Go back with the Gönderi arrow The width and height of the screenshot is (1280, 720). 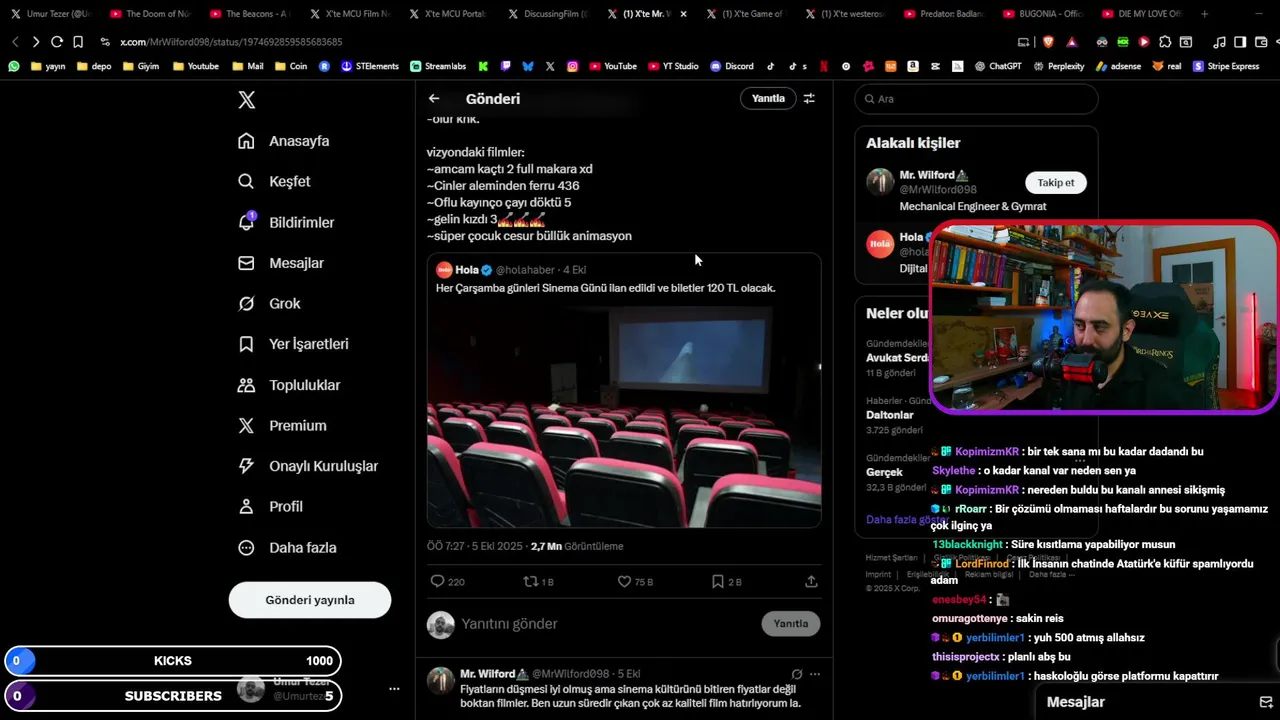(x=434, y=98)
